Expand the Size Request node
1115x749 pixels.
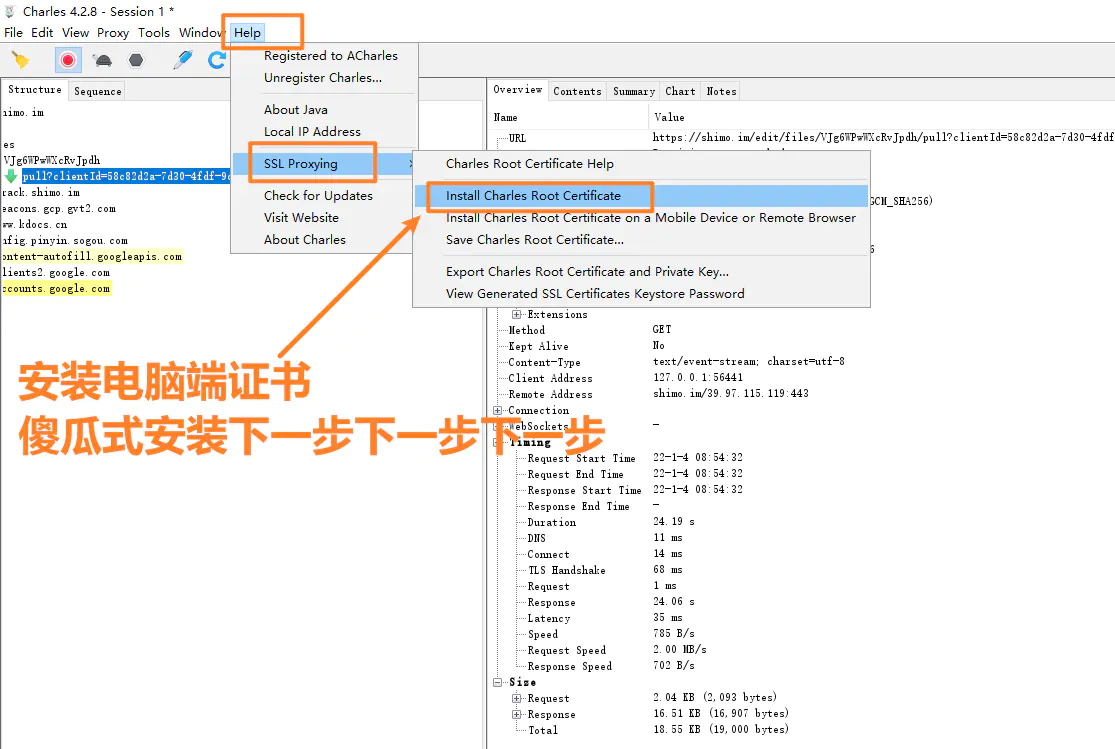coord(517,698)
